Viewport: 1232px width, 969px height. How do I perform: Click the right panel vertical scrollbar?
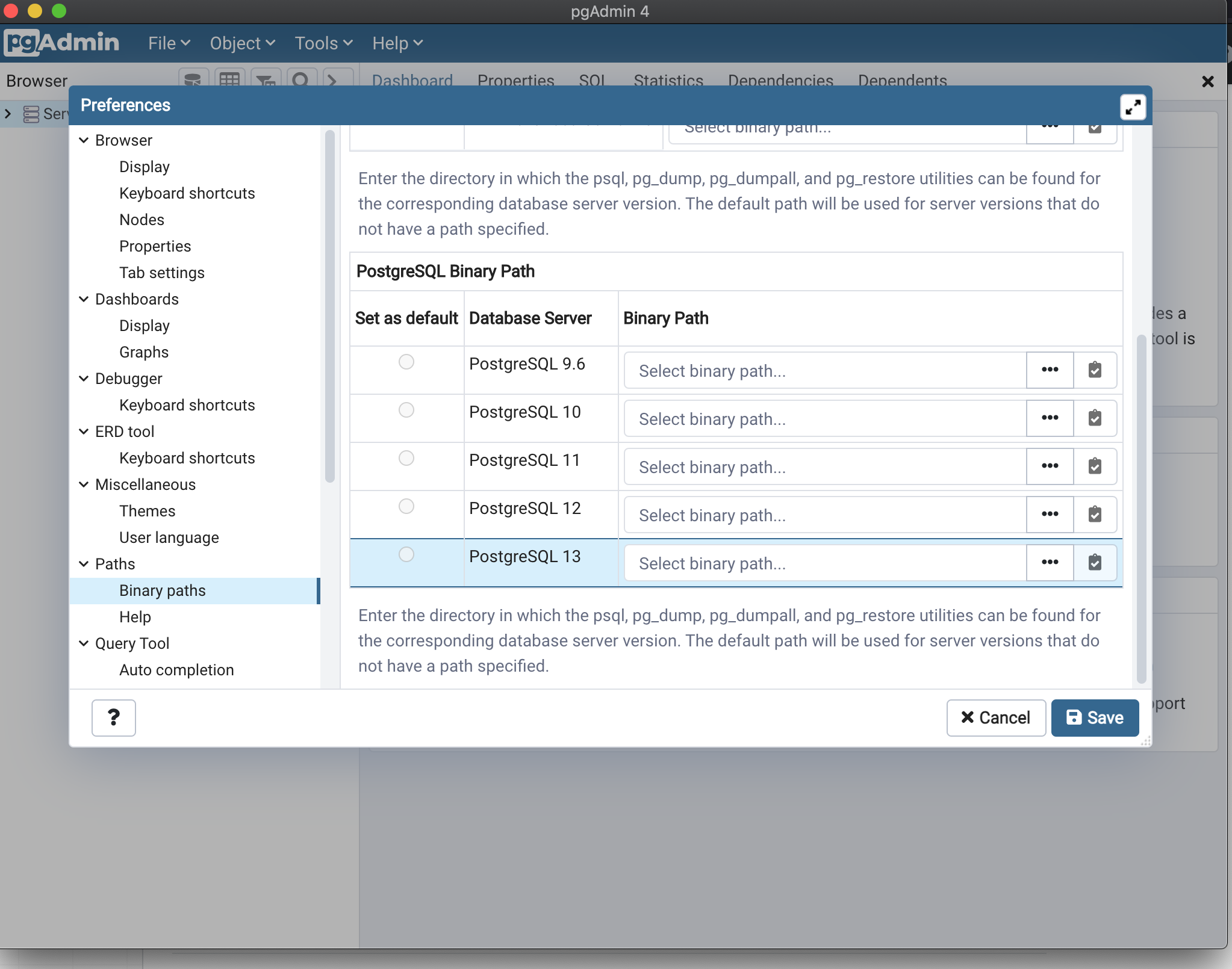tap(1140, 509)
